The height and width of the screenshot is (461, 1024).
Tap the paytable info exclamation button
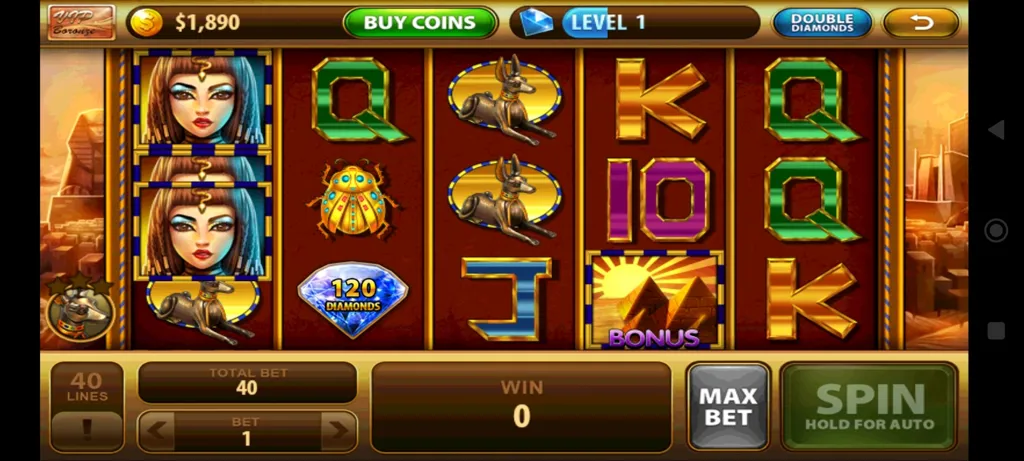coord(87,430)
